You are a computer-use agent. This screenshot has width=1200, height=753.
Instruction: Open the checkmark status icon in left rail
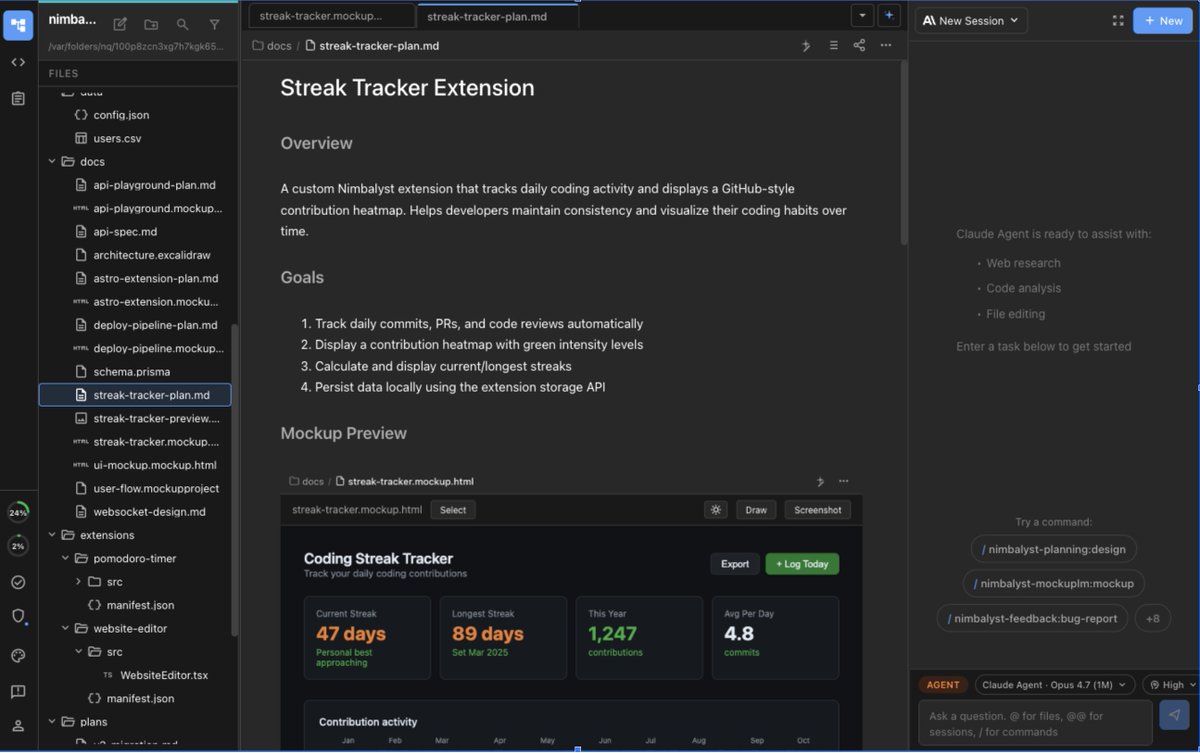18,582
